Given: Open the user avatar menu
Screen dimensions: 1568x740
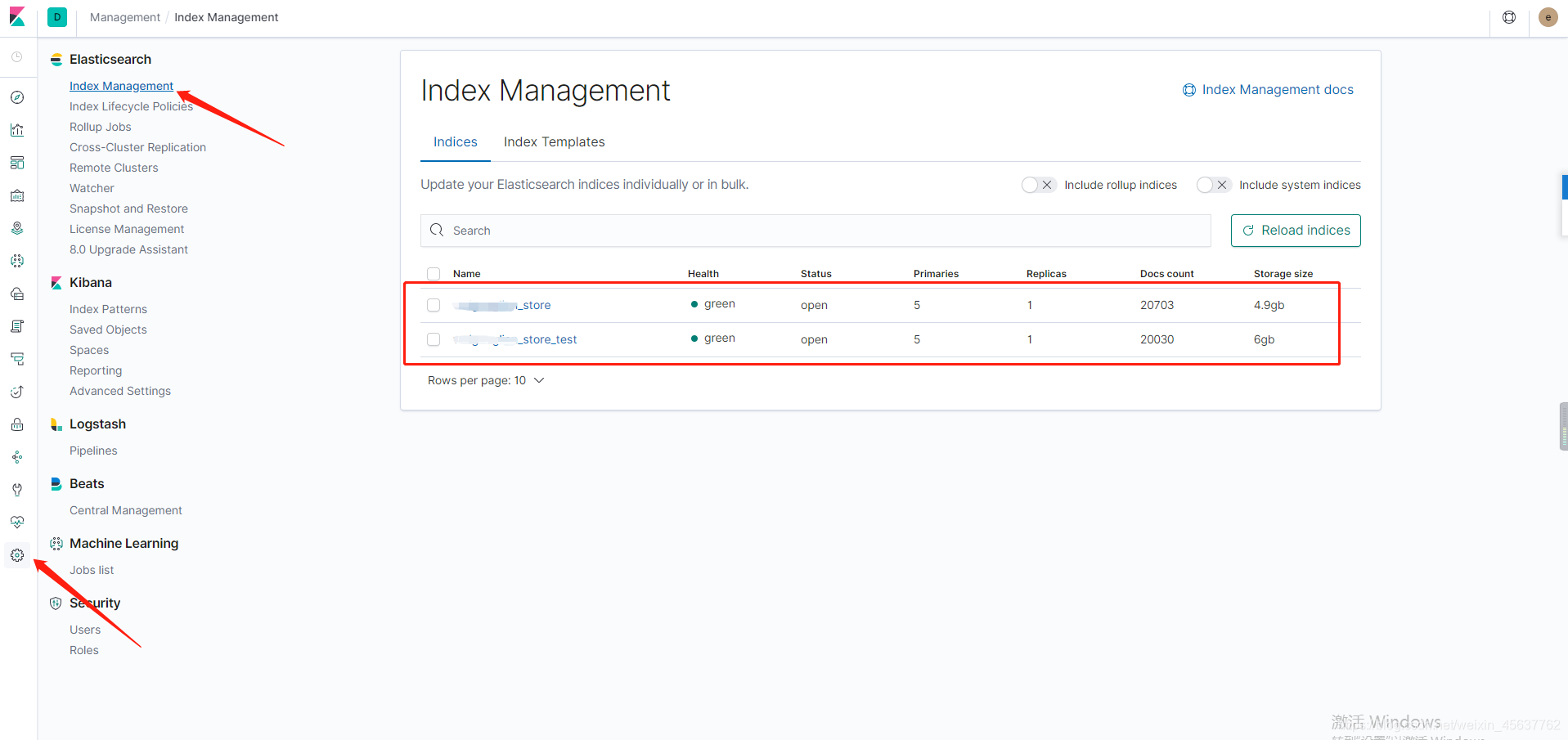Looking at the screenshot, I should coord(1548,17).
